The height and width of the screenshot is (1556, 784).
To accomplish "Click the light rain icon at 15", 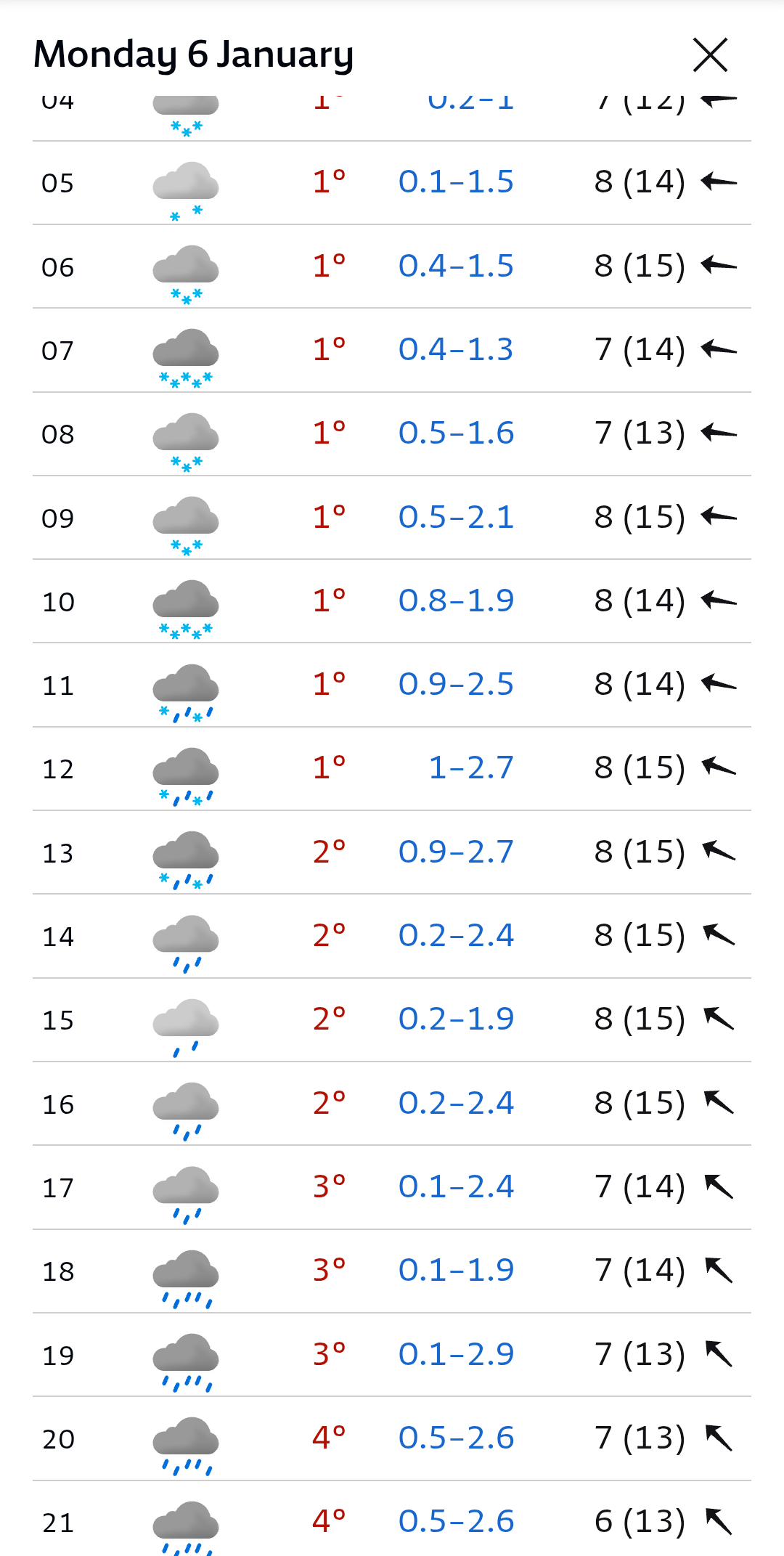I will [x=186, y=1027].
